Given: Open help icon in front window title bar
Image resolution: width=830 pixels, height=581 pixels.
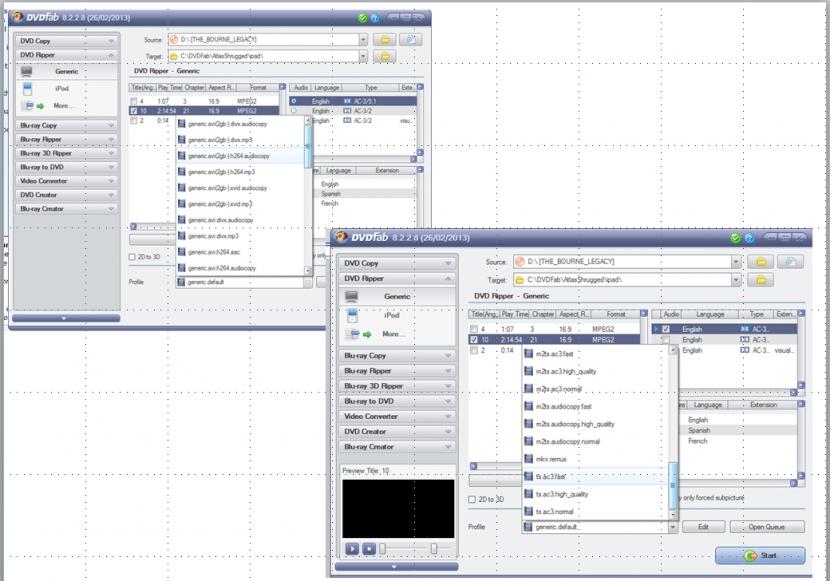Looking at the screenshot, I should click(749, 238).
